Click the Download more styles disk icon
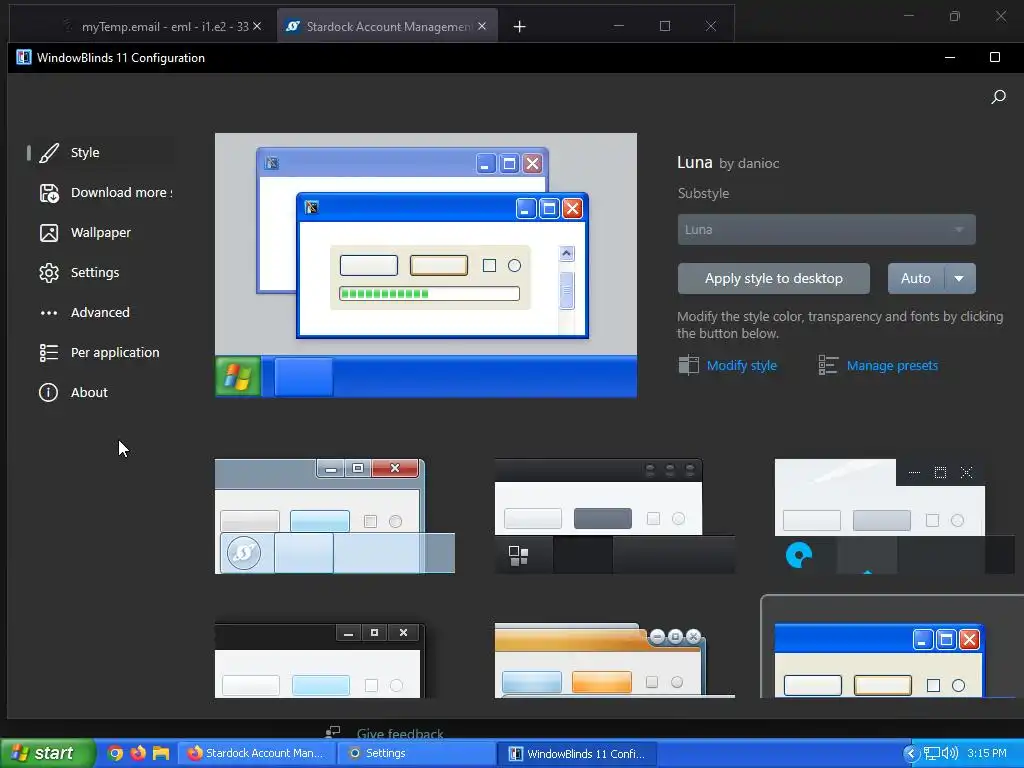This screenshot has width=1024, height=768. (49, 193)
